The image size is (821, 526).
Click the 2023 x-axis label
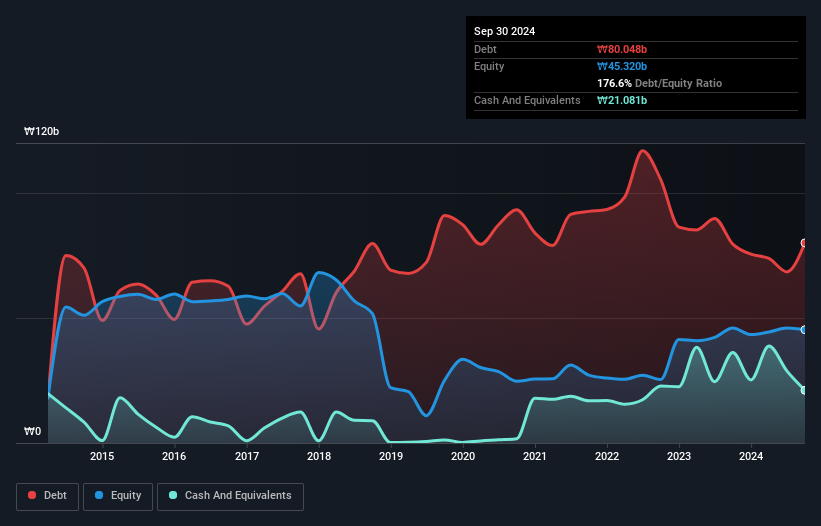(x=679, y=456)
